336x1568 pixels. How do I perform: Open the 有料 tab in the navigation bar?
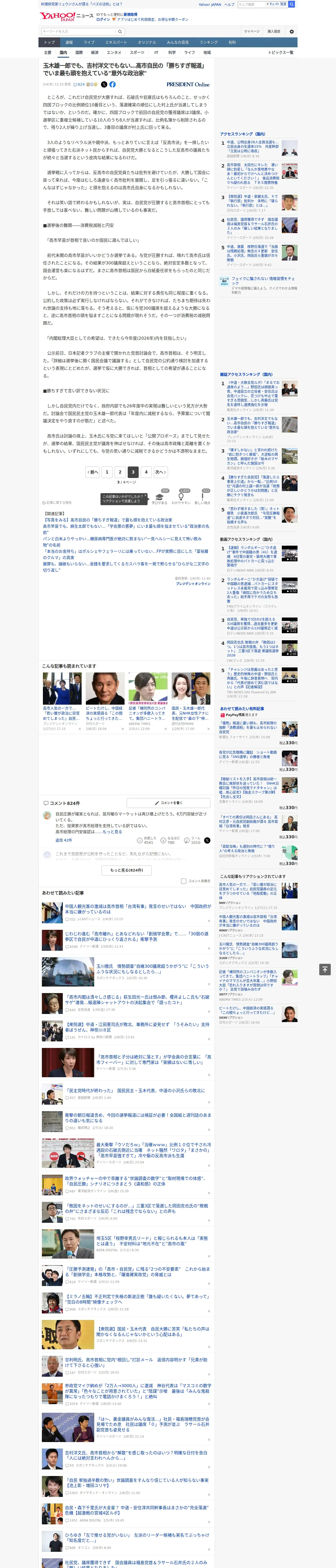[x=232, y=43]
